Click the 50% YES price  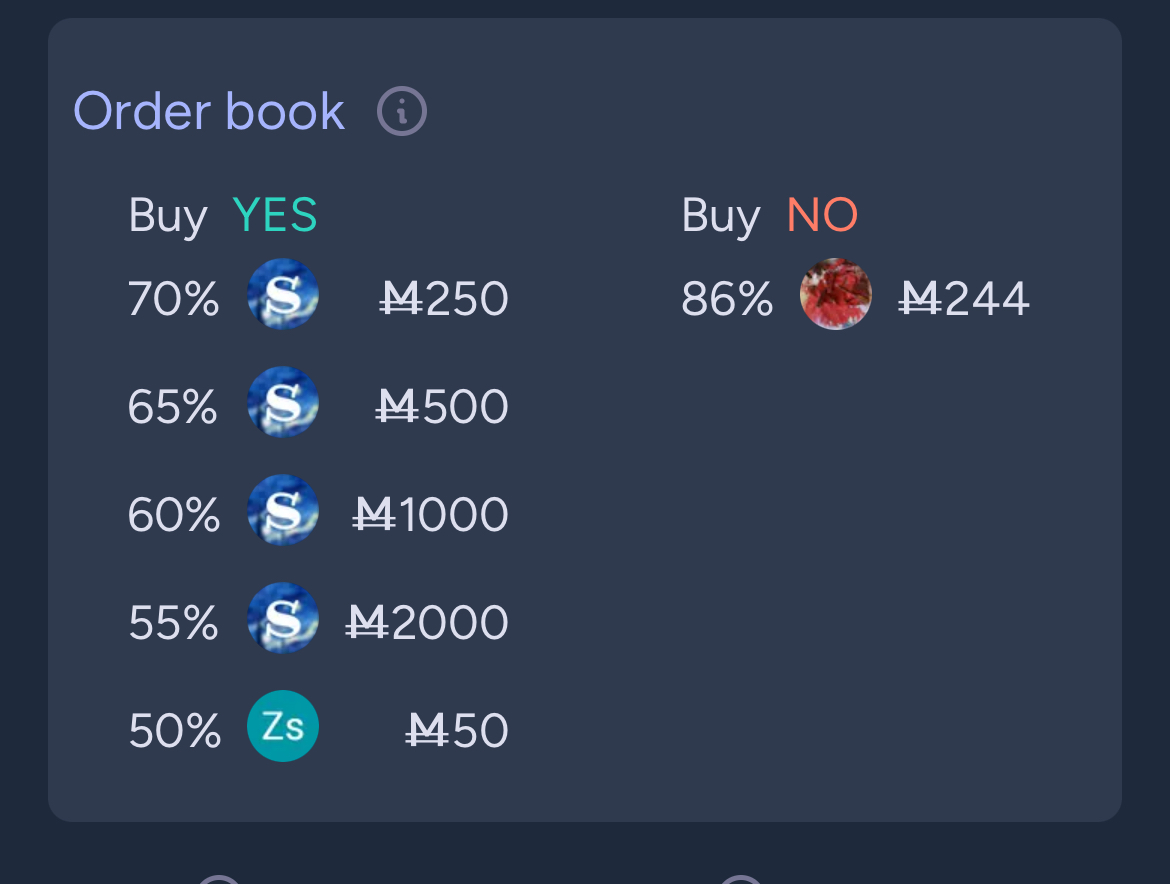point(175,731)
